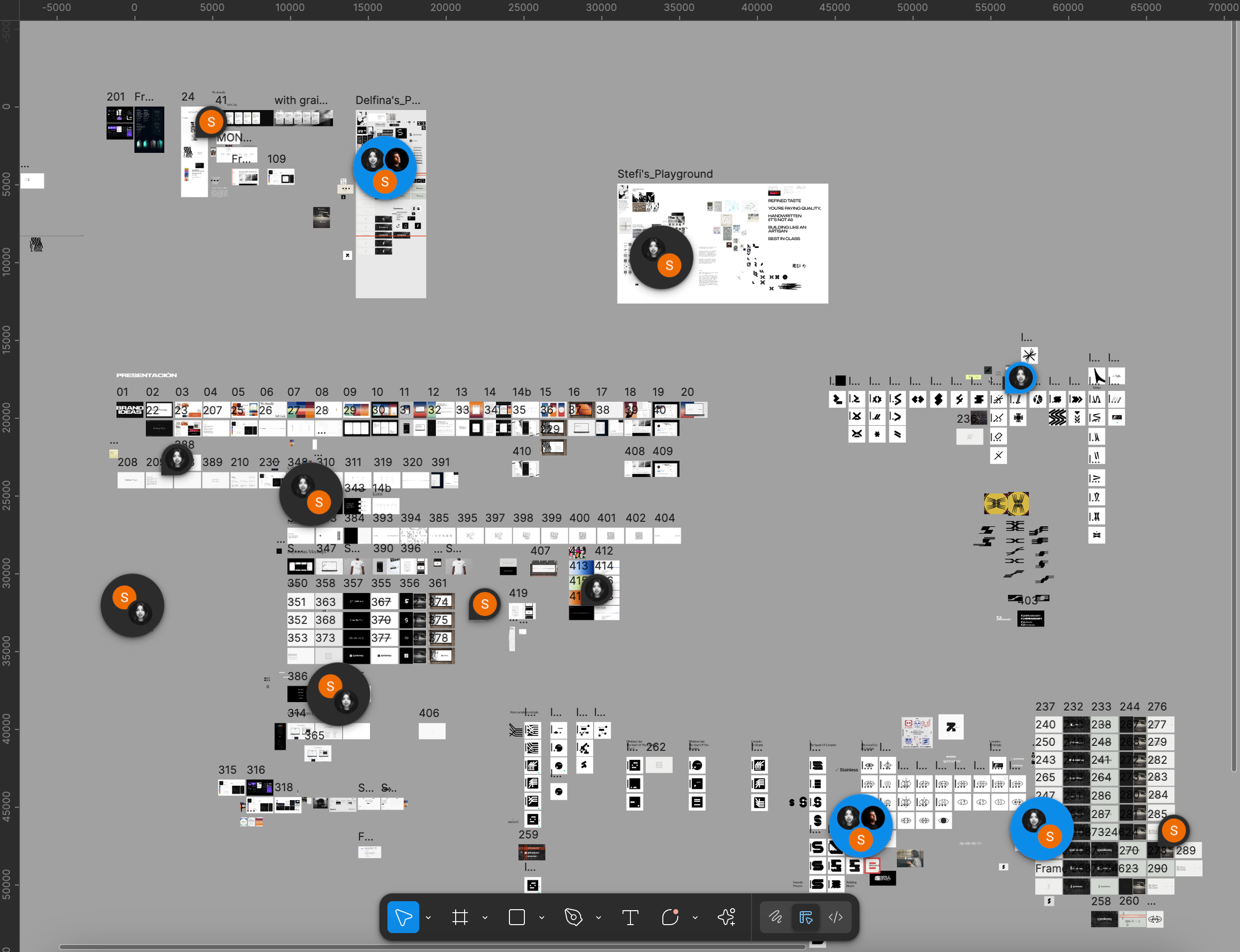Screen dimensions: 1240x952
Task: Select frame label "406"
Action: [x=429, y=713]
